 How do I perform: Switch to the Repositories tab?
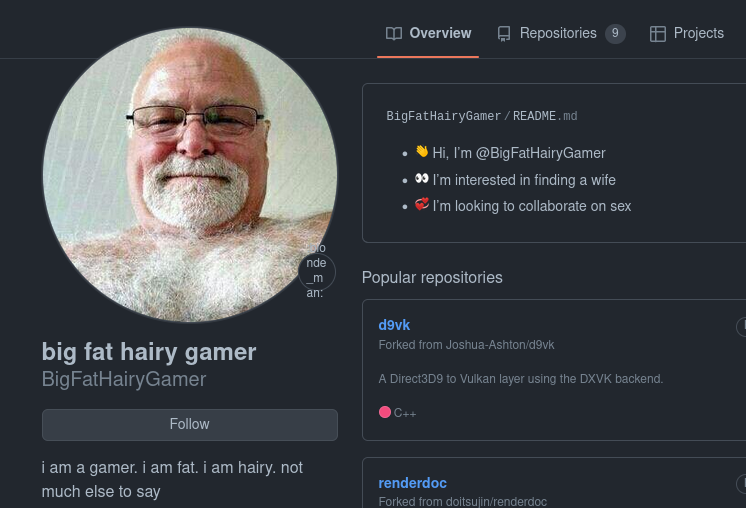(x=561, y=33)
